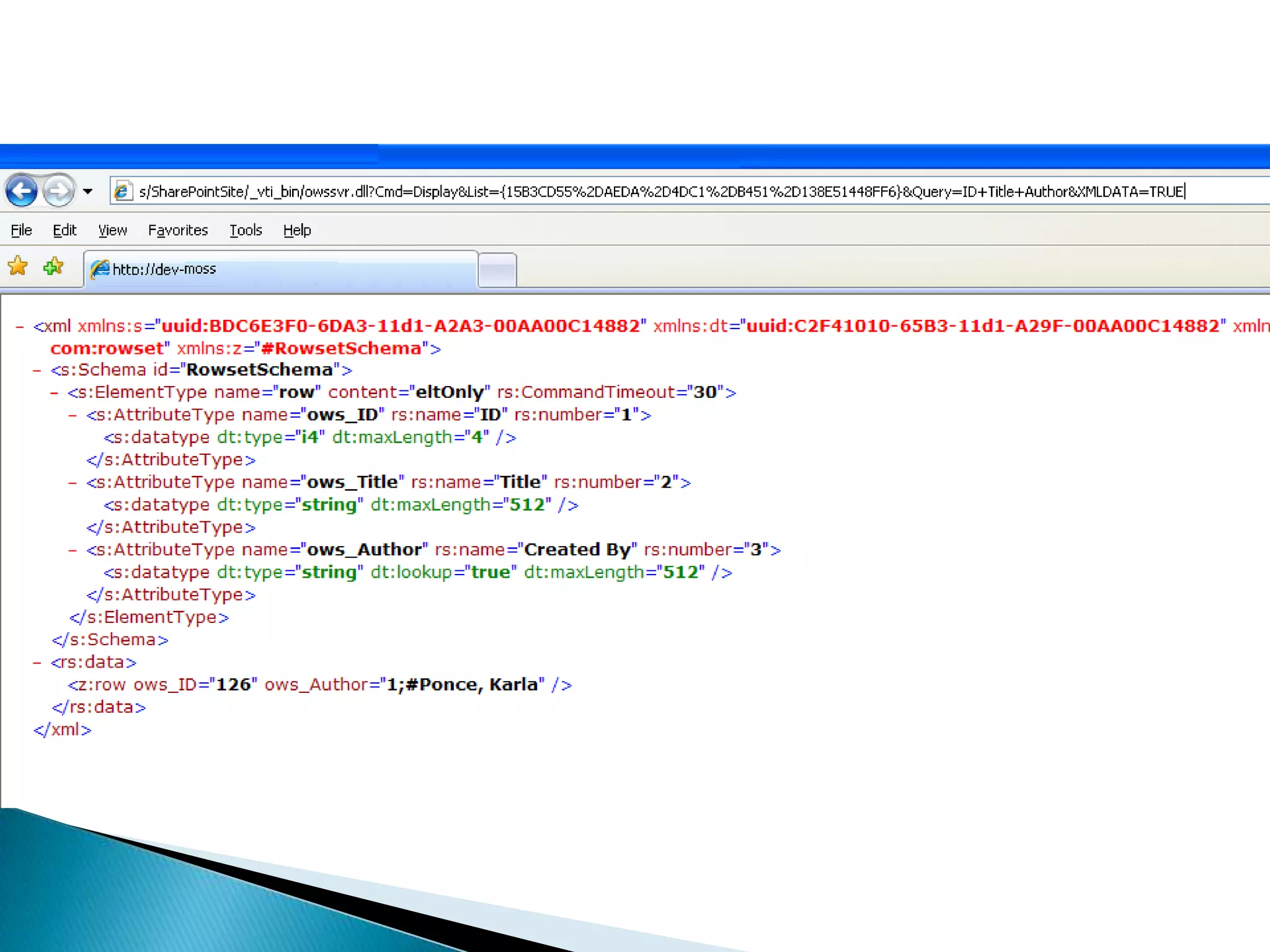Click the closing </s:Schema> tag
The image size is (1270, 952).
coord(110,640)
